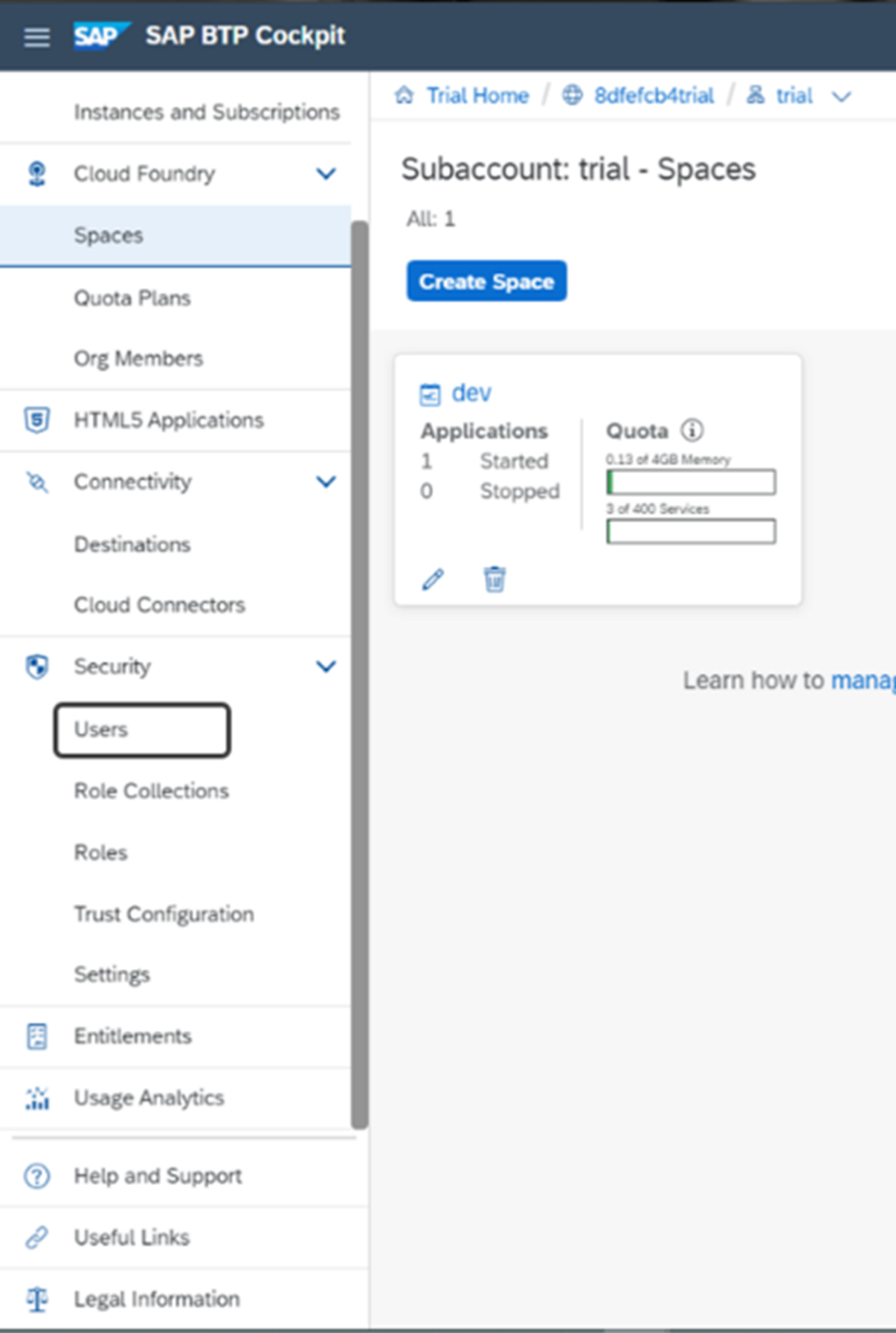Edit the dev space with pencil icon
The image size is (896, 1333).
[x=433, y=579]
